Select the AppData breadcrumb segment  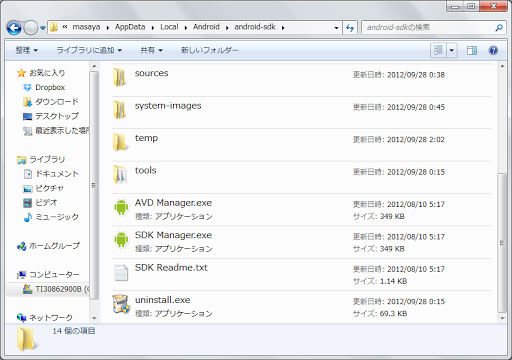(x=130, y=27)
